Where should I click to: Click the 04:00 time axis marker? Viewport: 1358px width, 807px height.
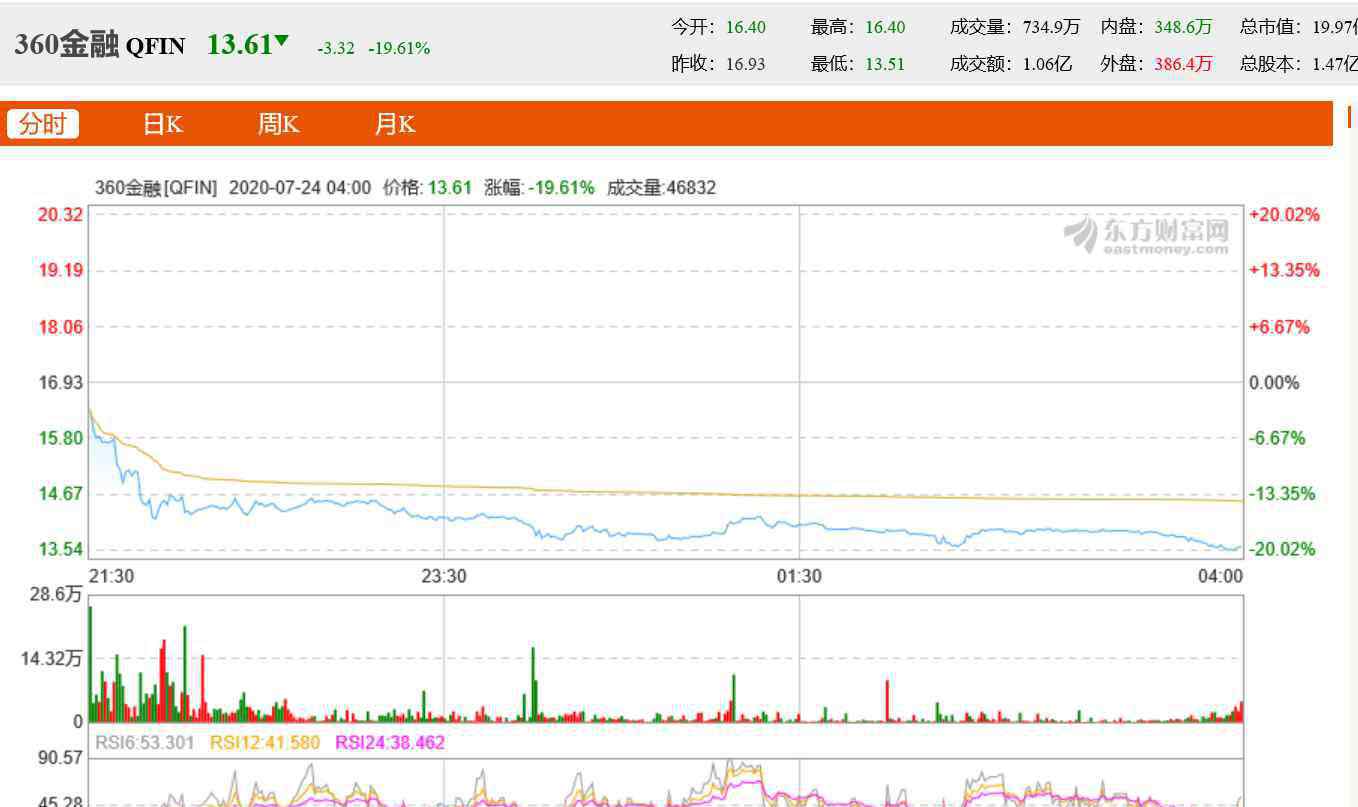(1221, 576)
